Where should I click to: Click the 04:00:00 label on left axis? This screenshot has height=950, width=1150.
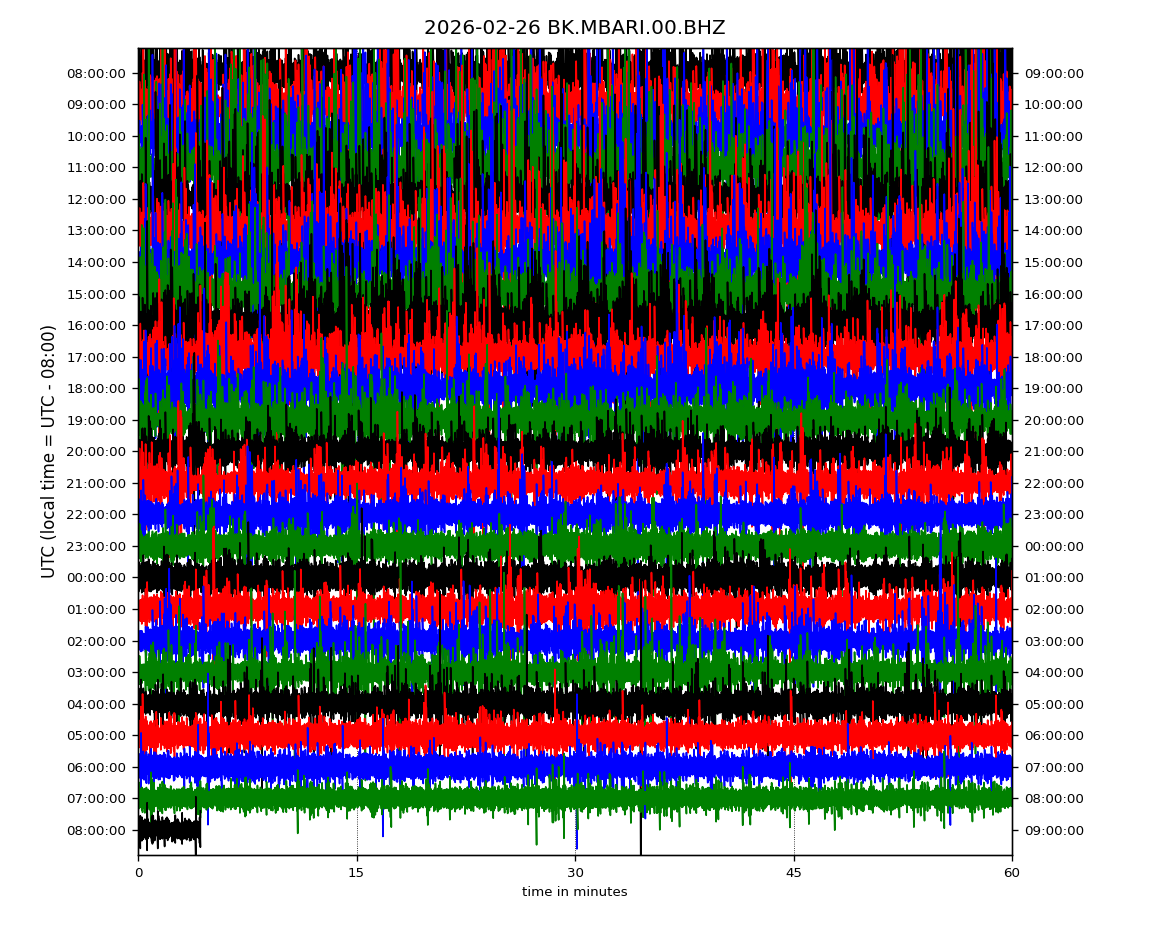coord(98,704)
